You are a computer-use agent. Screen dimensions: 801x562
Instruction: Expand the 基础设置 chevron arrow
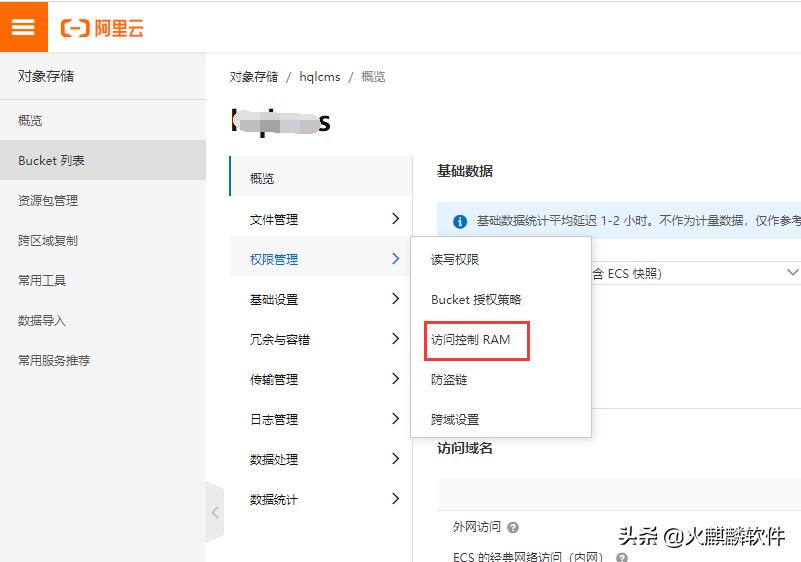click(395, 298)
